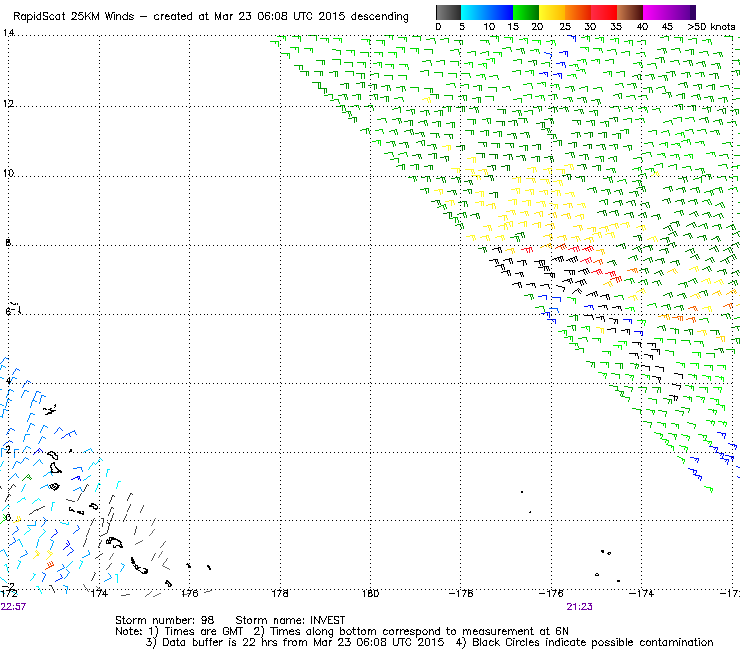Click the brown 35-40 knots legend swatch
This screenshot has width=740, height=650.
pyautogui.click(x=630, y=12)
